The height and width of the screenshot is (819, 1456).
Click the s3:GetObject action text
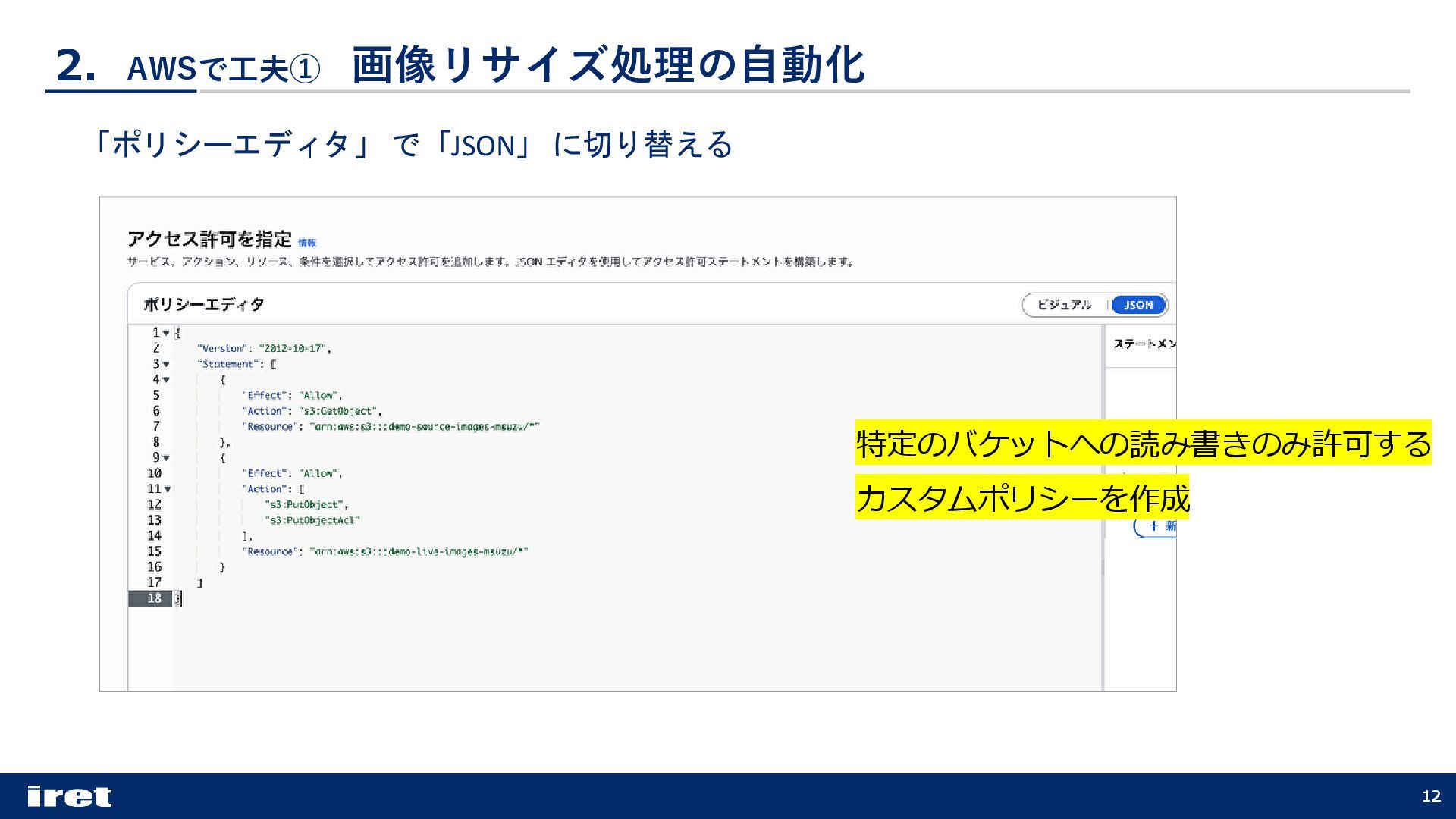pos(339,411)
